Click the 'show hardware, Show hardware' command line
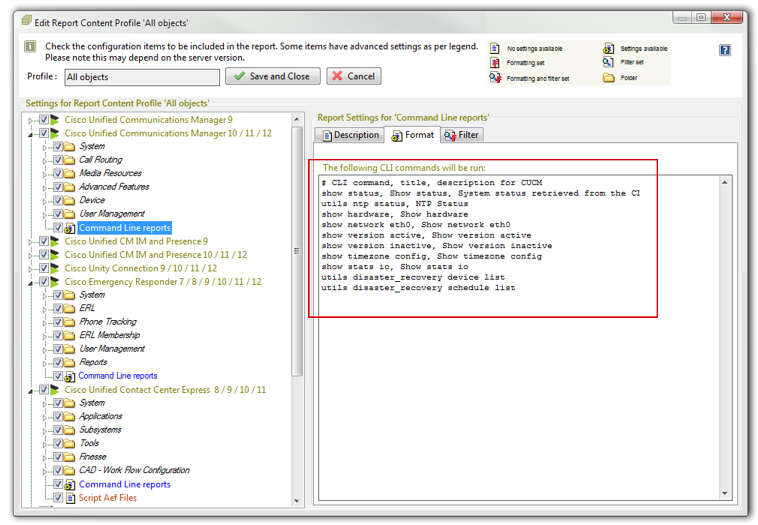 click(394, 214)
